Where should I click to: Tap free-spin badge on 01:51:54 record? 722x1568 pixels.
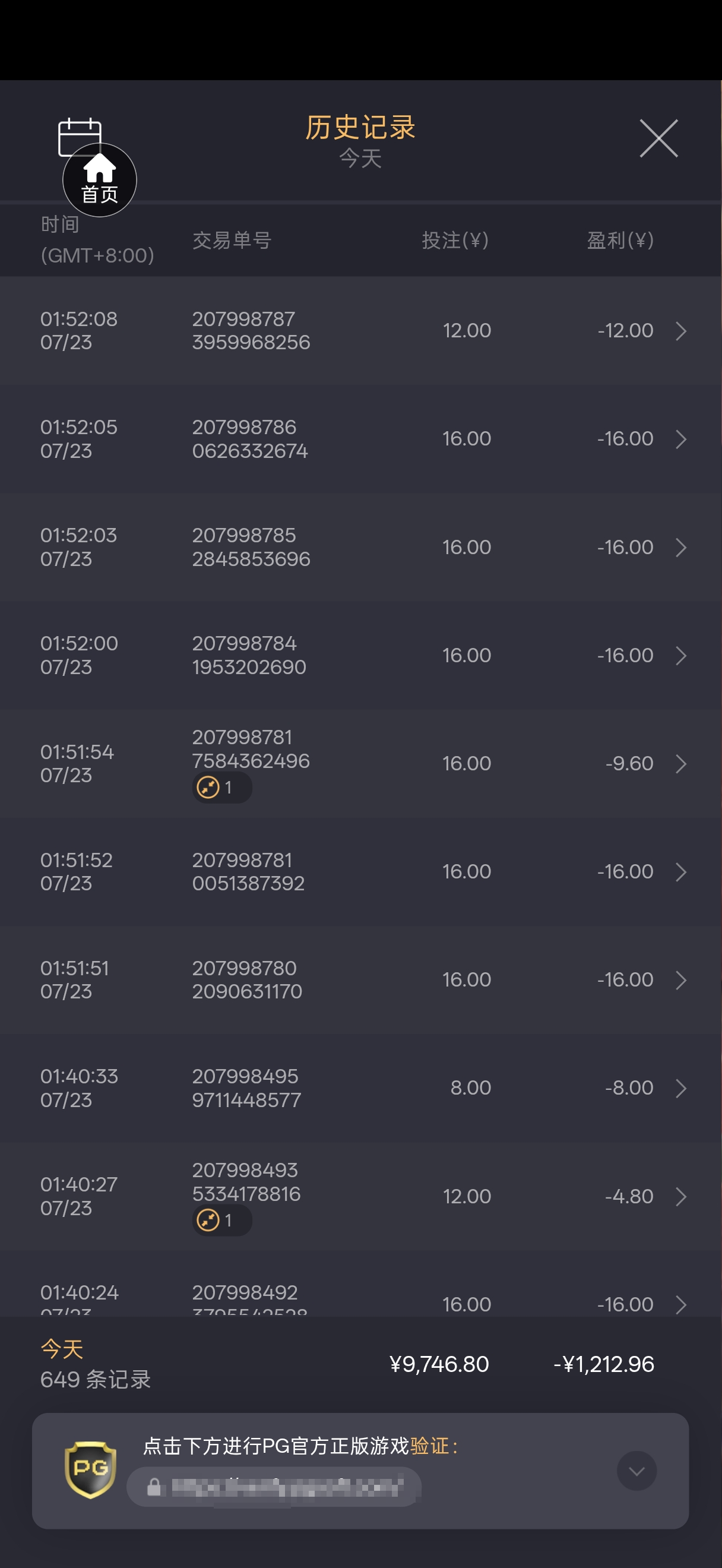222,788
